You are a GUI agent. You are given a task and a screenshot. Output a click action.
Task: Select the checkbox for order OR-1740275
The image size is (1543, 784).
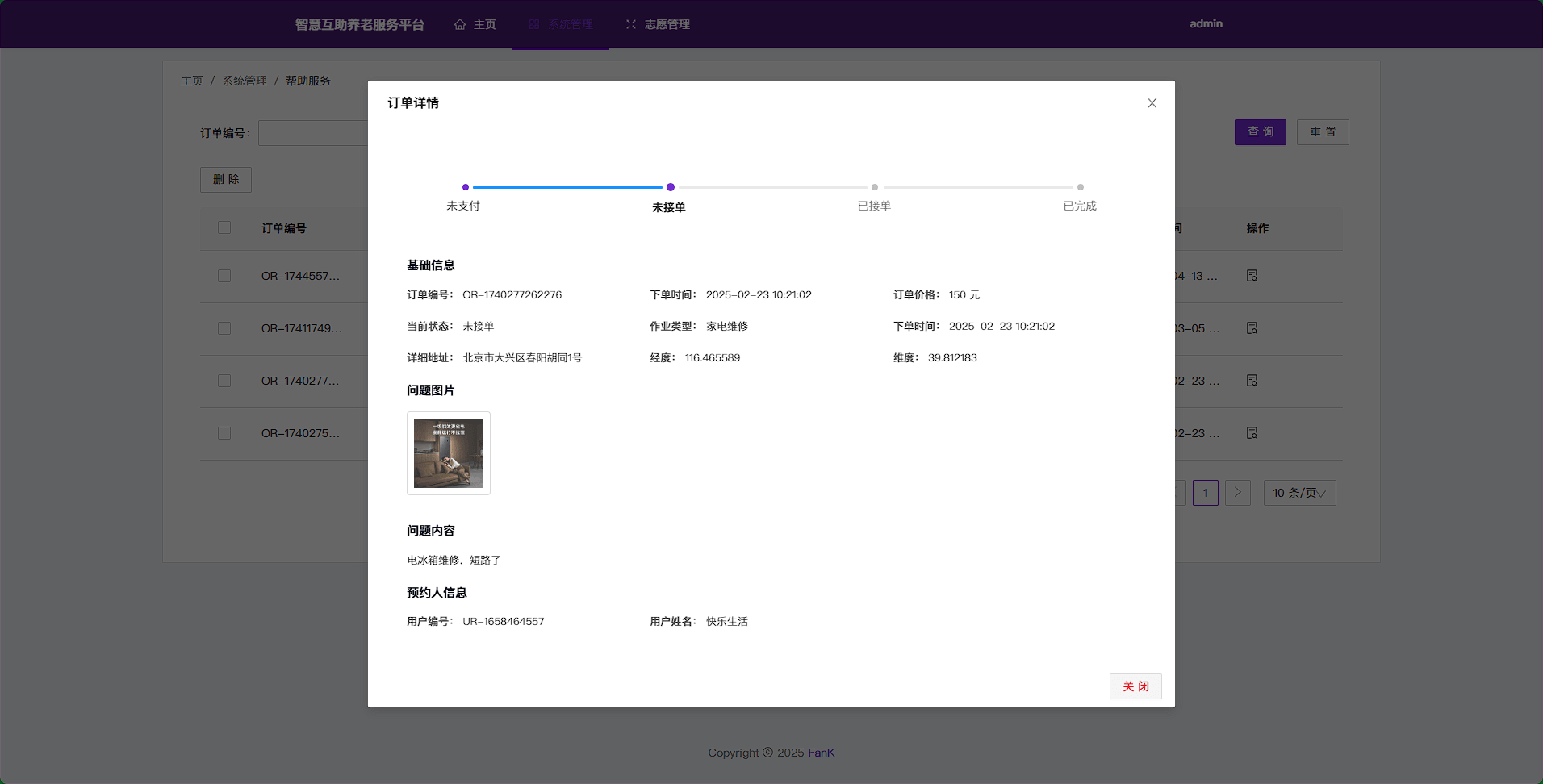coord(224,433)
